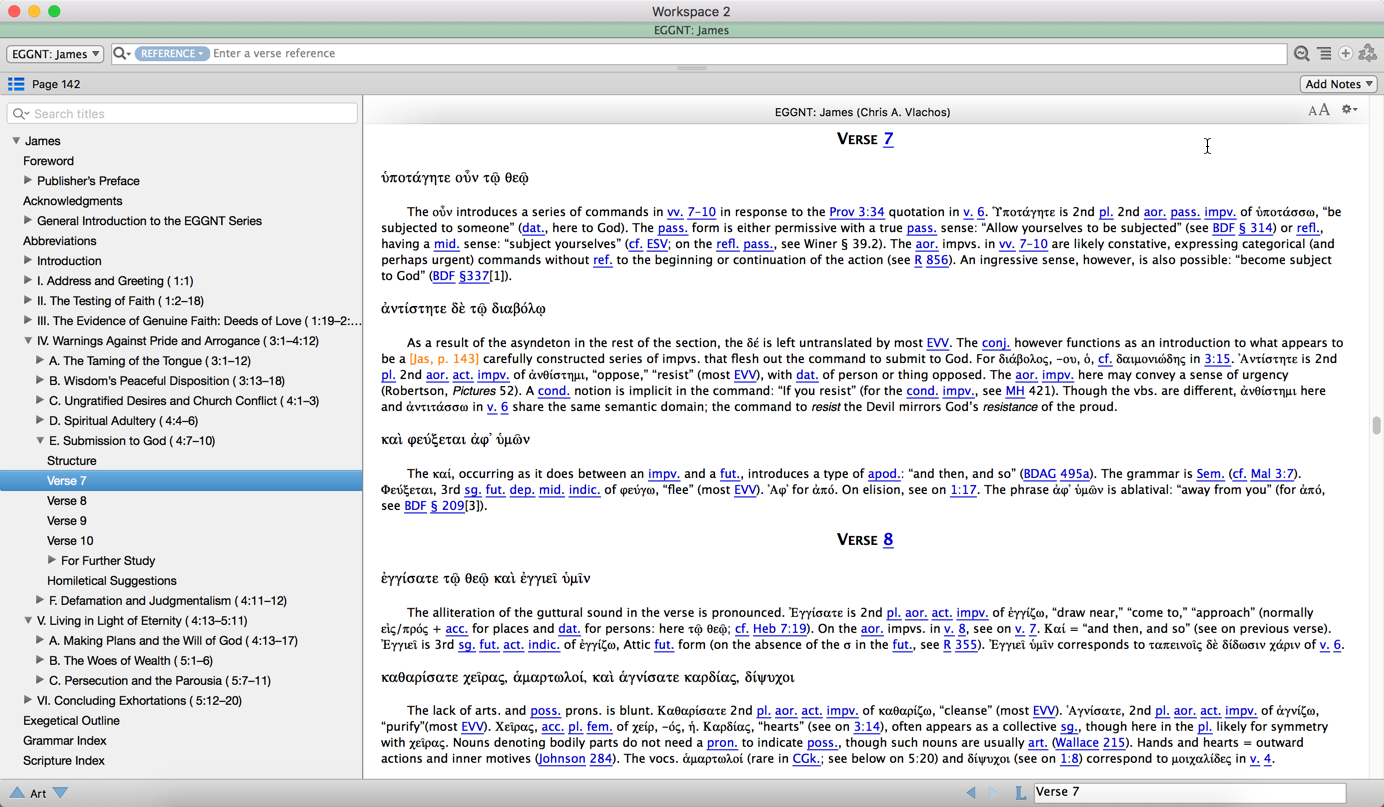This screenshot has width=1384, height=807.
Task: Go back with the left history arrow
Action: (970, 793)
